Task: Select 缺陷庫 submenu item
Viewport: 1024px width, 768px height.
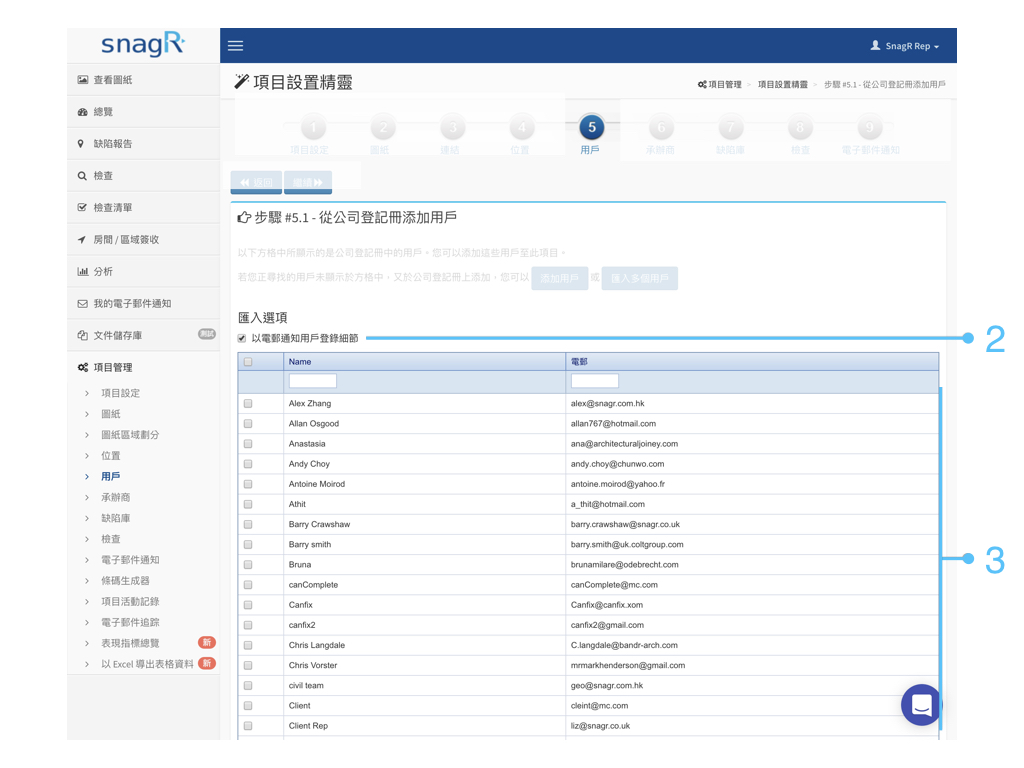Action: (x=116, y=519)
